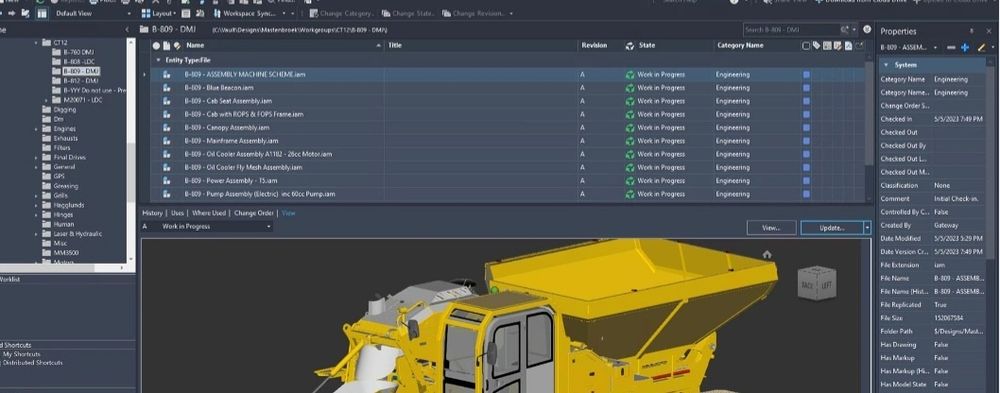Open the Default View dropdown
The image size is (1000, 393).
click(x=92, y=13)
